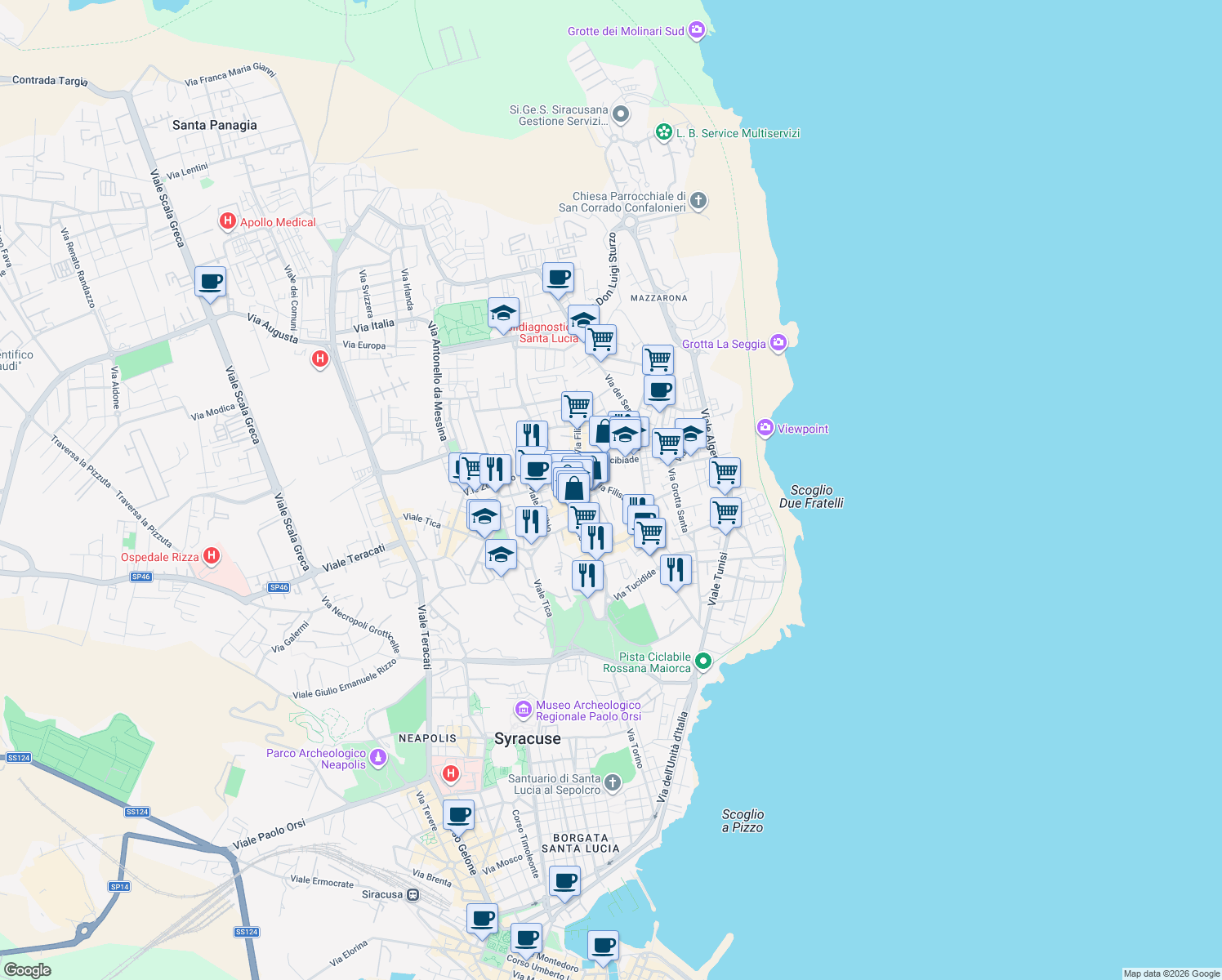Select the Syracuse city label
This screenshot has width=1222, height=980.
528,739
